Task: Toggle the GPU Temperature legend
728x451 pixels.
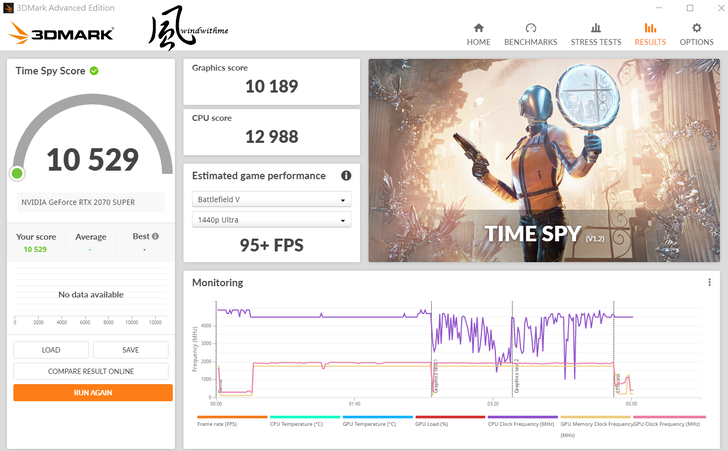Action: pyautogui.click(x=377, y=421)
